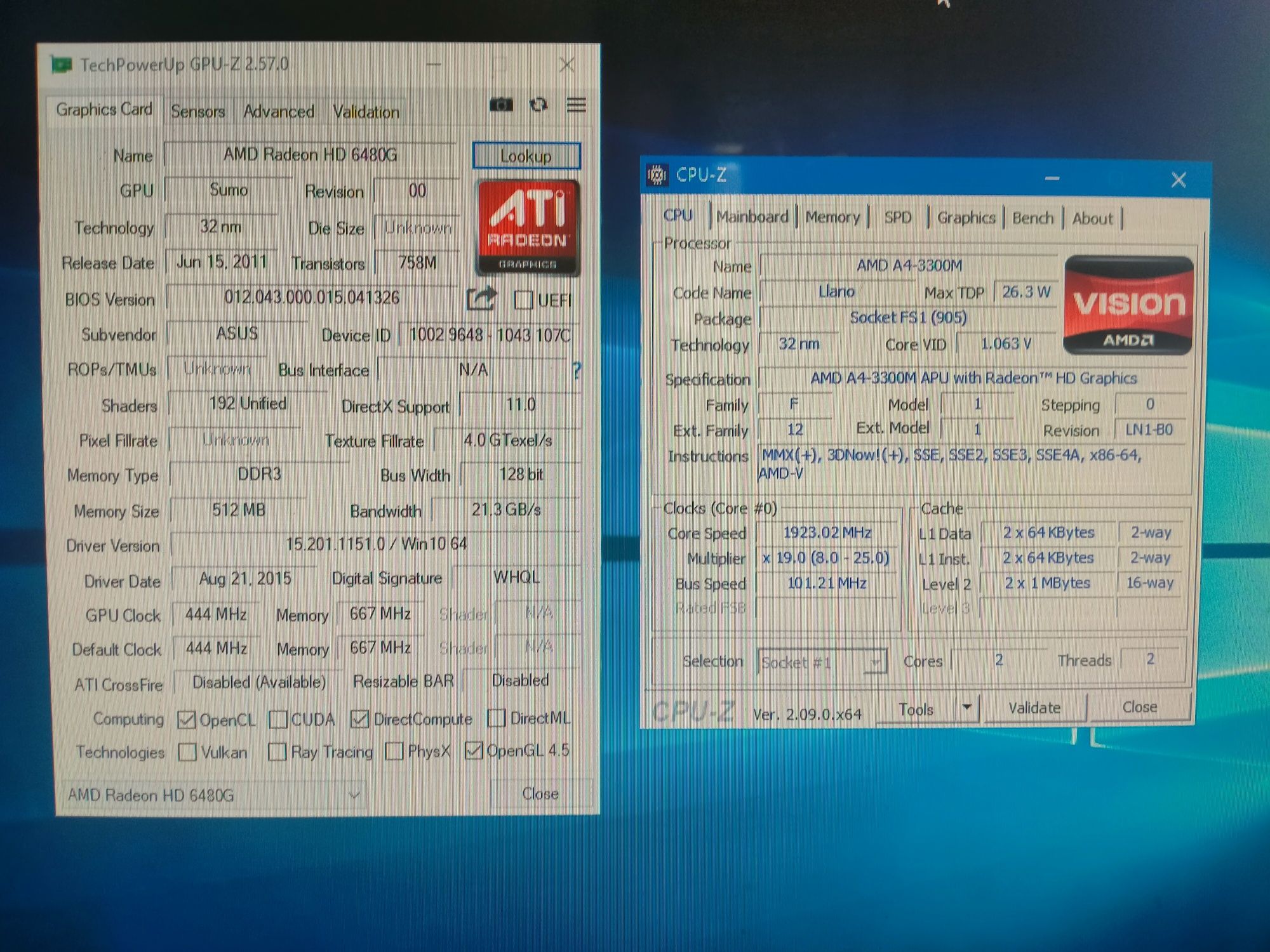1270x952 pixels.
Task: Click the AMD Vision logo in CPU-Z
Action: (1128, 305)
